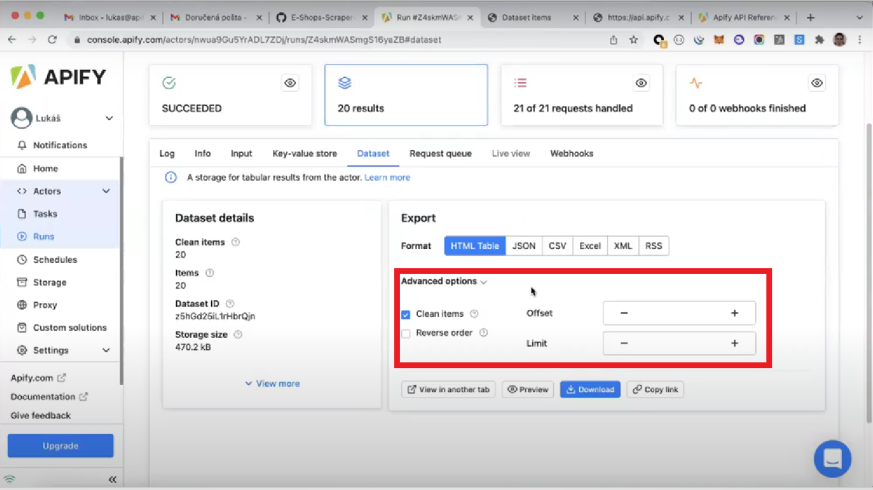Collapse the sidebar with double chevron
Image resolution: width=873 pixels, height=490 pixels.
tap(112, 479)
